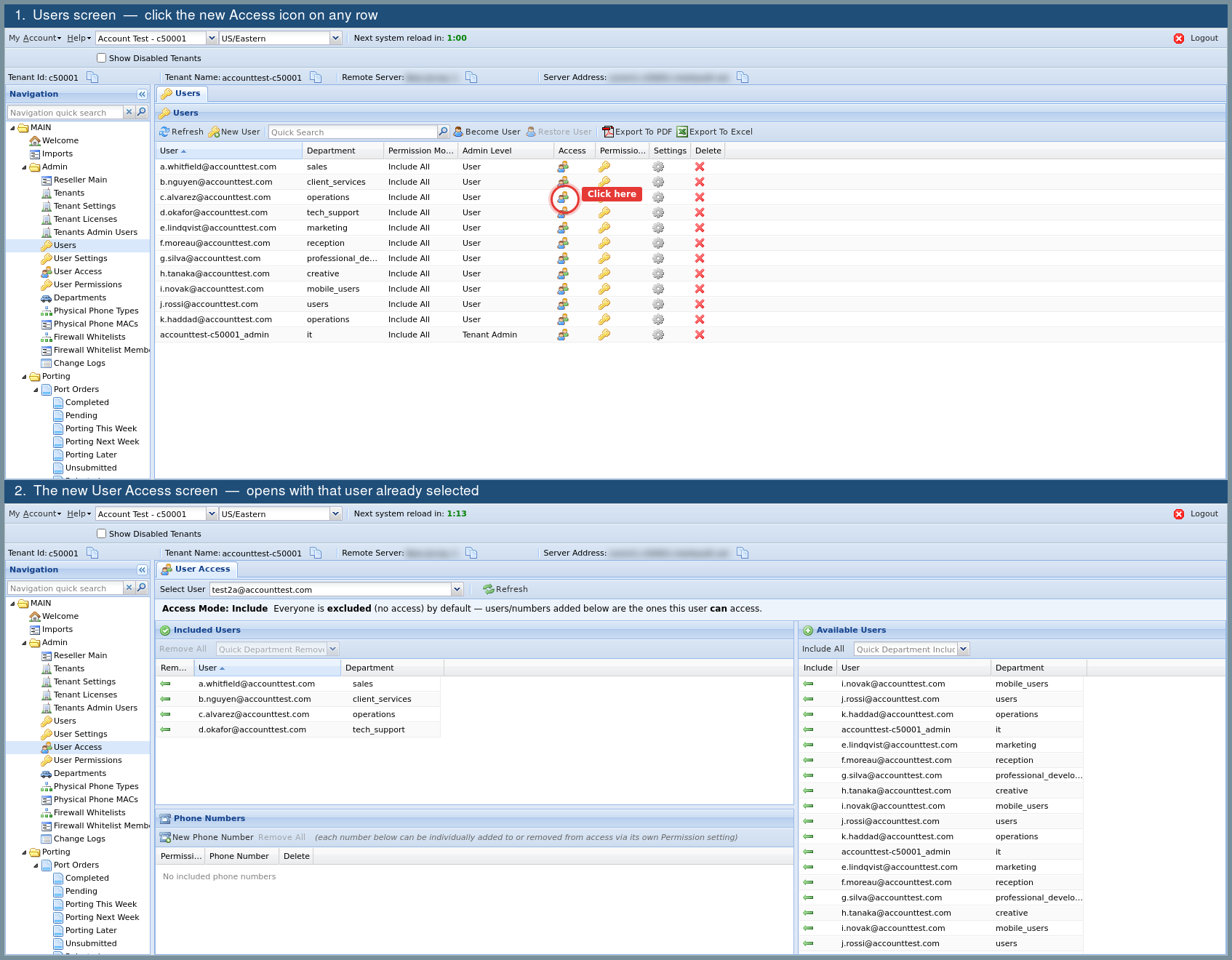Collapse MAIN tree node in Users screen
This screenshot has height=960, width=1232.
tap(12, 128)
